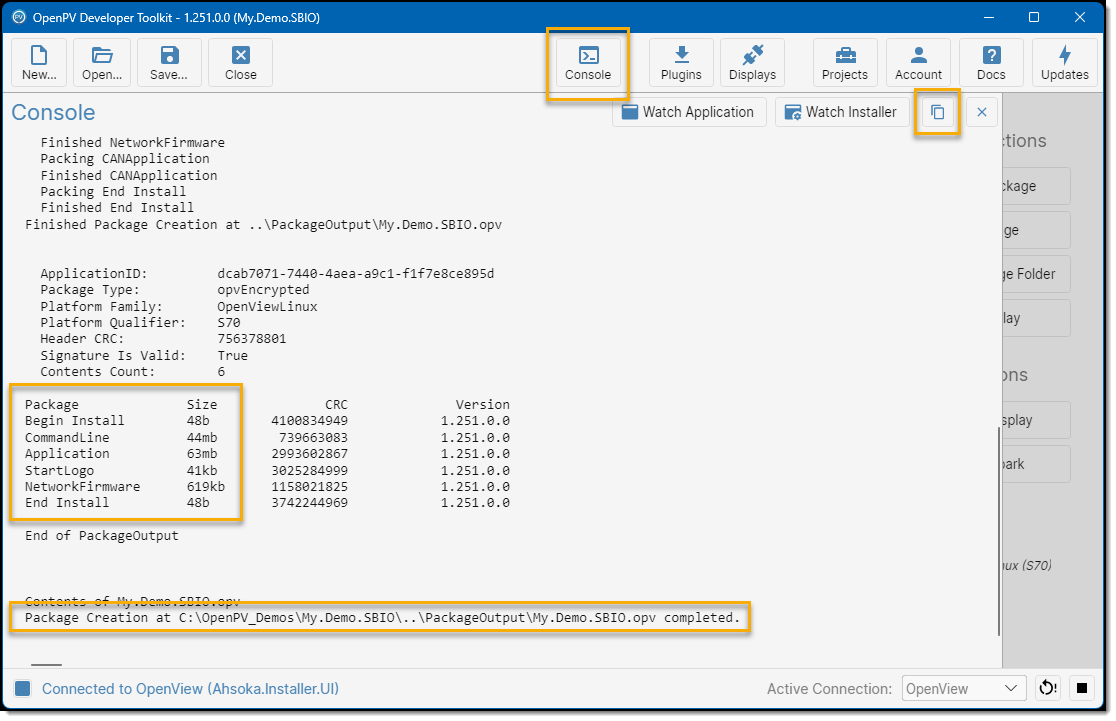Screen dimensions: 1116x721
Task: Click the Save... toolbar button
Action: [169, 63]
